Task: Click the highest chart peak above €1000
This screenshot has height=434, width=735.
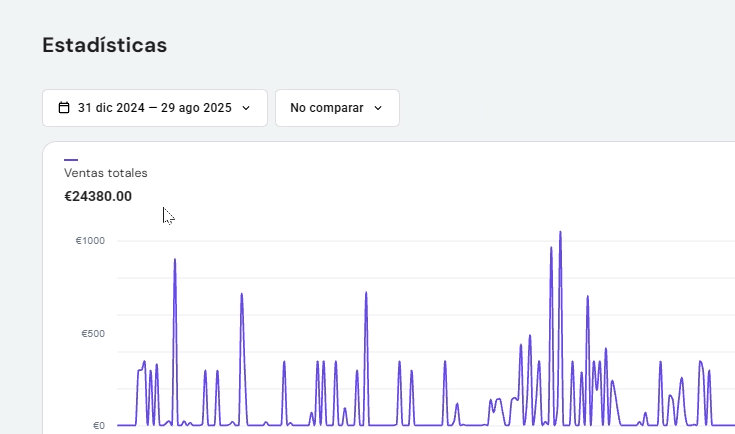Action: tap(560, 232)
